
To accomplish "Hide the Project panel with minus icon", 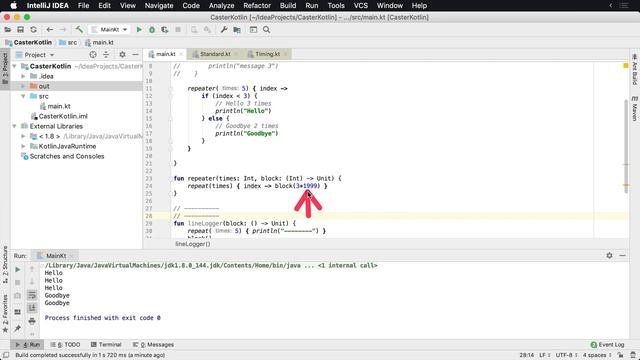I will 135,55.
